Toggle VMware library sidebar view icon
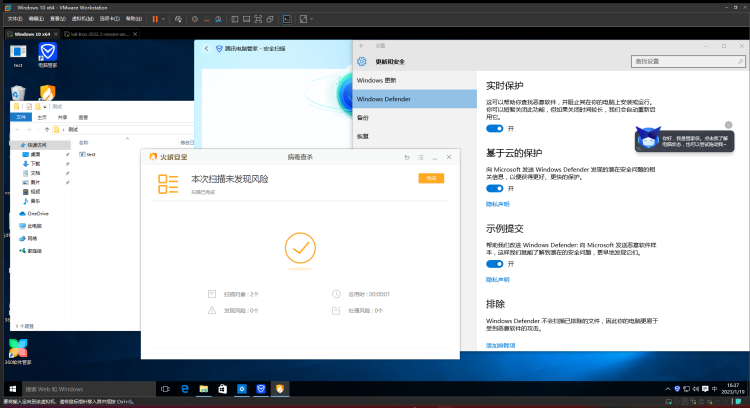The width and height of the screenshot is (750, 408). (x=234, y=19)
